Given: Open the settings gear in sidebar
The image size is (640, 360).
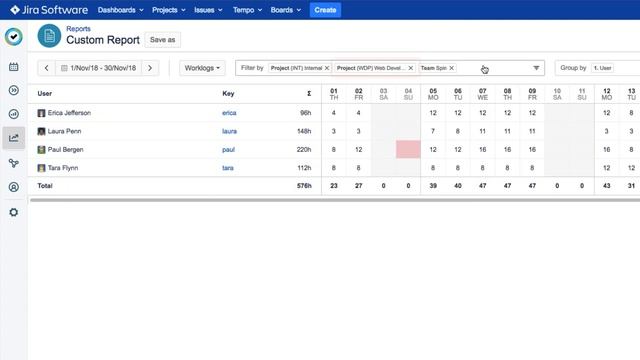Looking at the screenshot, I should click(13, 212).
